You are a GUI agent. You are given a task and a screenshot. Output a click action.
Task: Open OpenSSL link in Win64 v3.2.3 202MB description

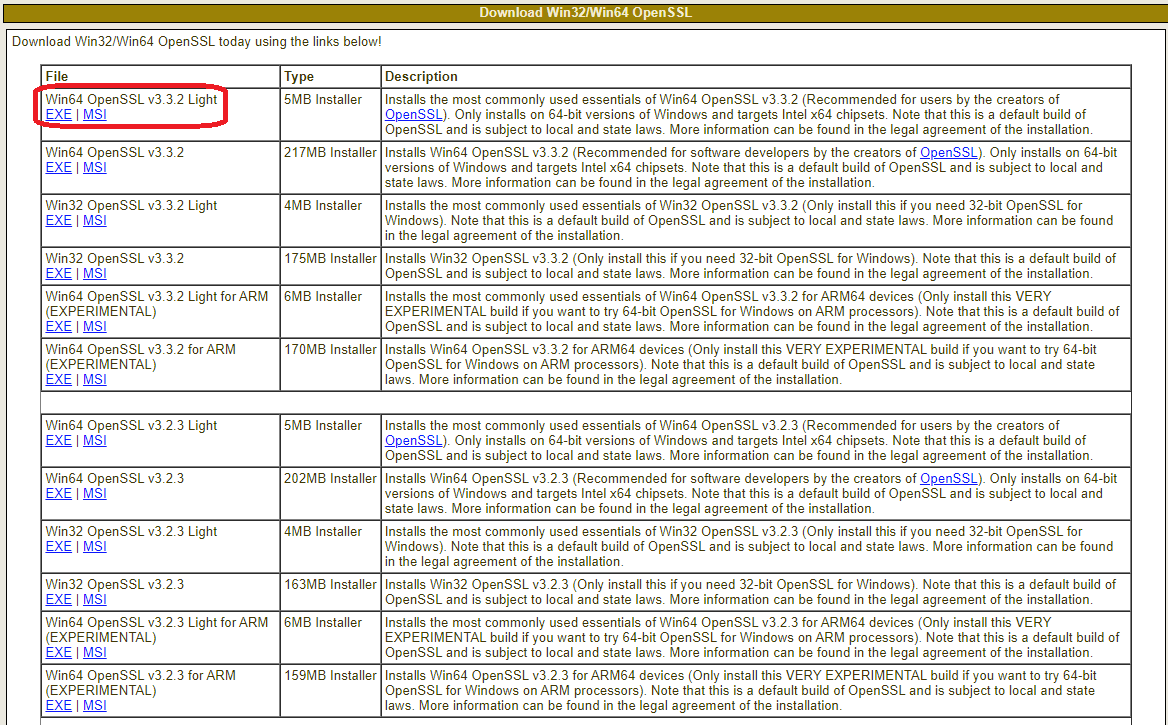(948, 478)
